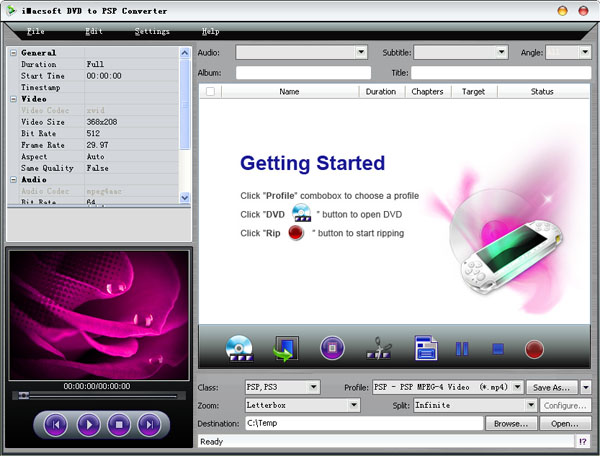Click the Configure button
Image resolution: width=600 pixels, height=456 pixels.
565,405
